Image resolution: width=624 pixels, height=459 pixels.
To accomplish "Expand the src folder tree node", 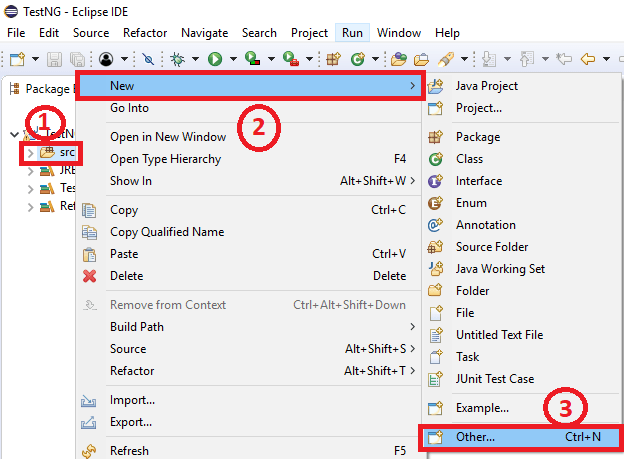I will (x=30, y=153).
